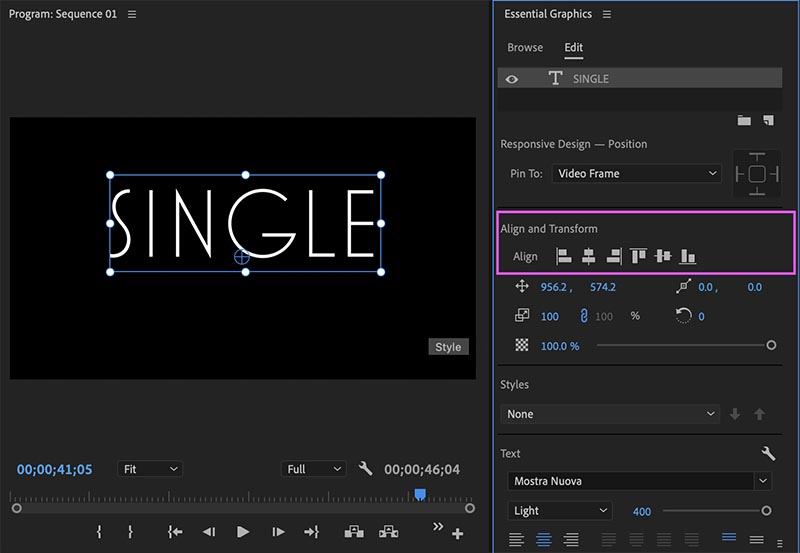Viewport: 800px width, 553px height.
Task: Enable center align text paragraph
Action: coord(544,540)
